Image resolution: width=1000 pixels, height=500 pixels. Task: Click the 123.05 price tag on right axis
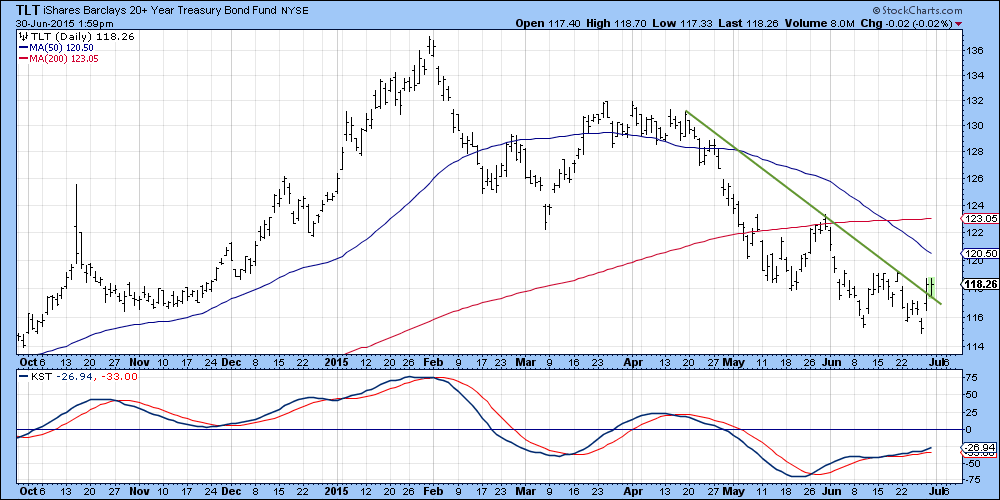click(980, 218)
